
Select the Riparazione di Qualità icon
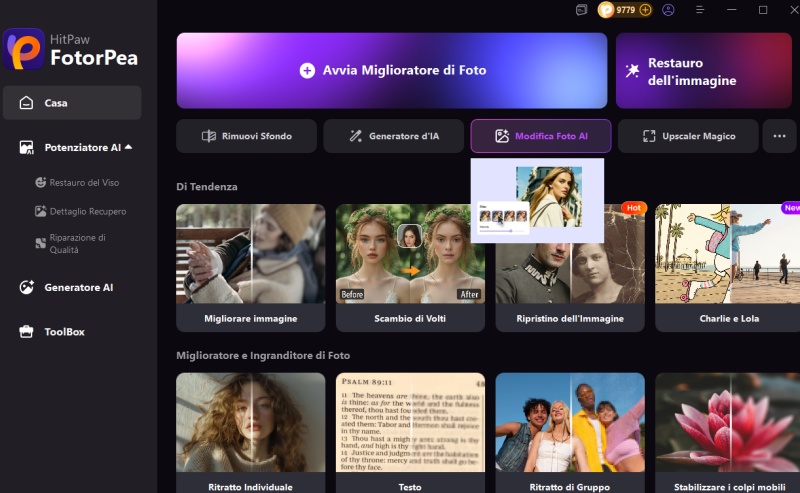[40, 243]
